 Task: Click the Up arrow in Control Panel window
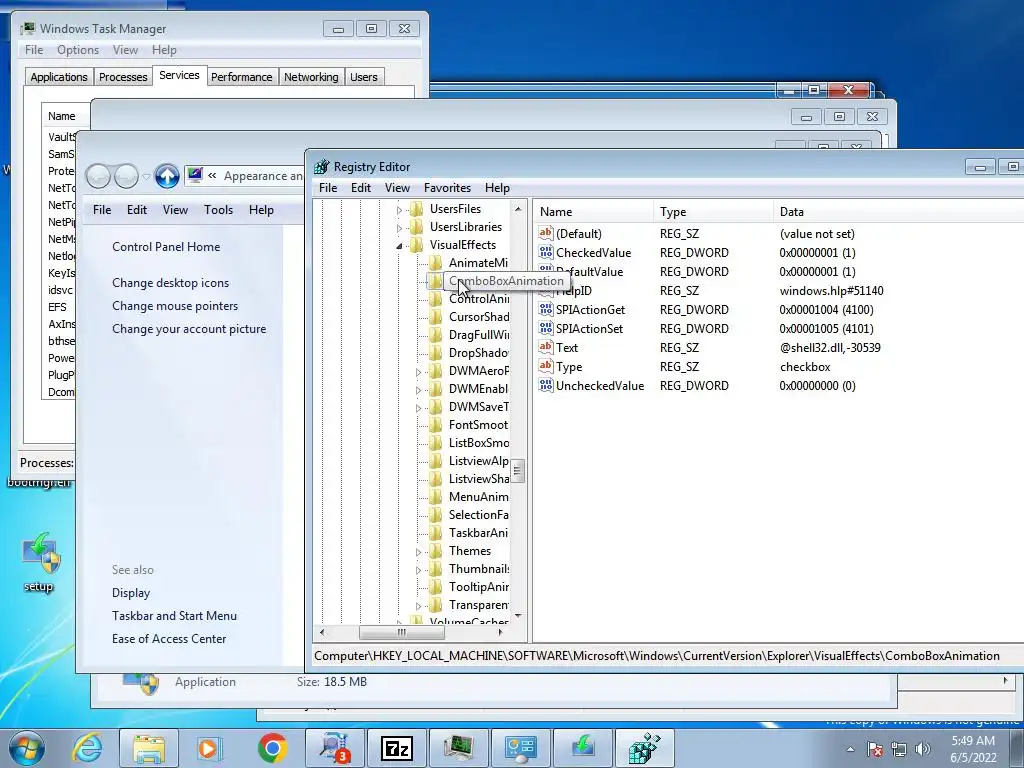pos(167,176)
